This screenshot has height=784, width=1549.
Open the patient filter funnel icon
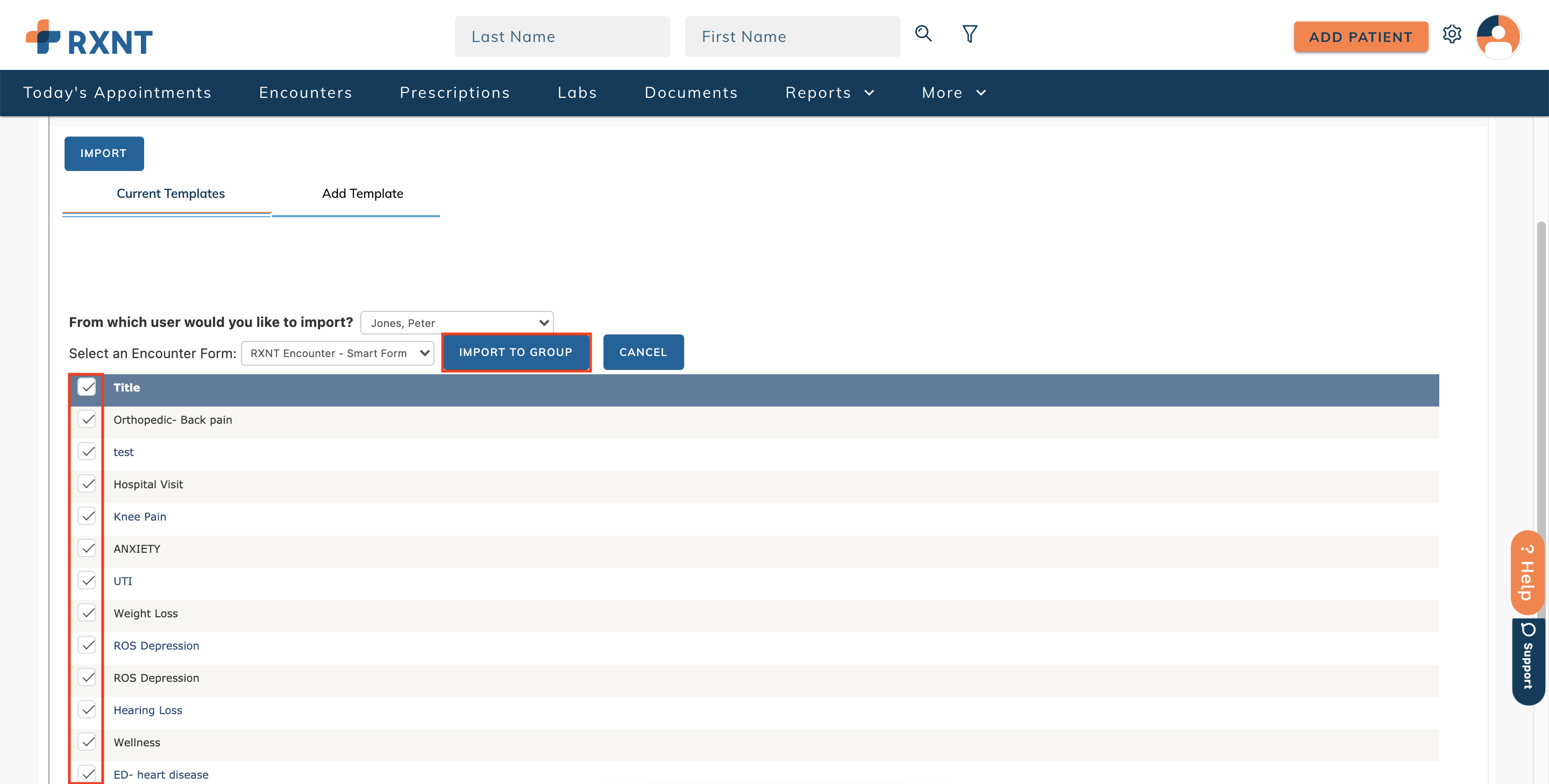pyautogui.click(x=969, y=34)
